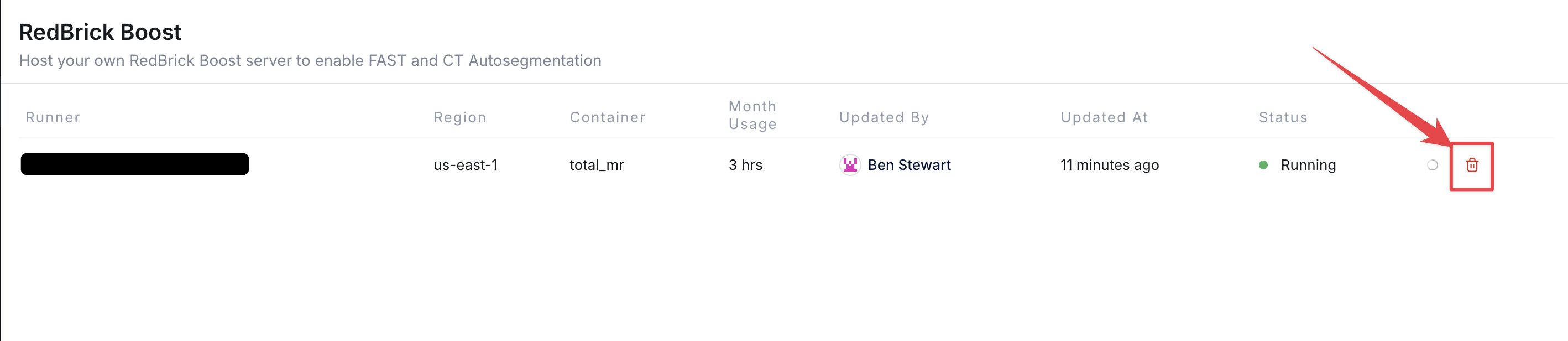Click the loading spinner beside the trash icon
The width and height of the screenshot is (1568, 341).
coord(1432,165)
